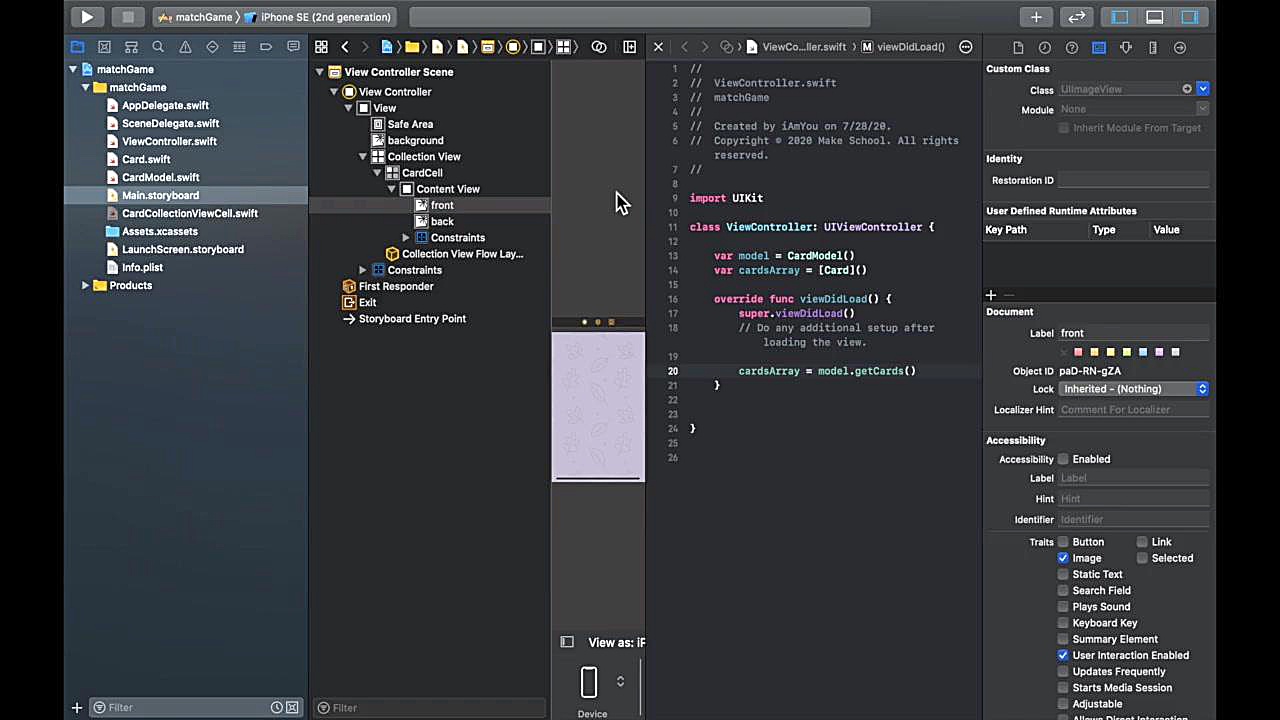Expand the Constraints item under Content View
Screen dimensions: 1280x720
[x=405, y=237]
